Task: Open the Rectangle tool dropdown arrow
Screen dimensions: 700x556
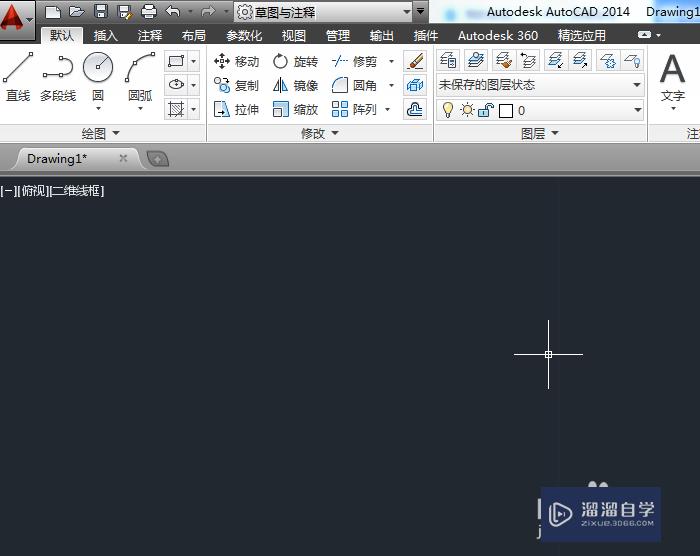Action: tap(194, 61)
